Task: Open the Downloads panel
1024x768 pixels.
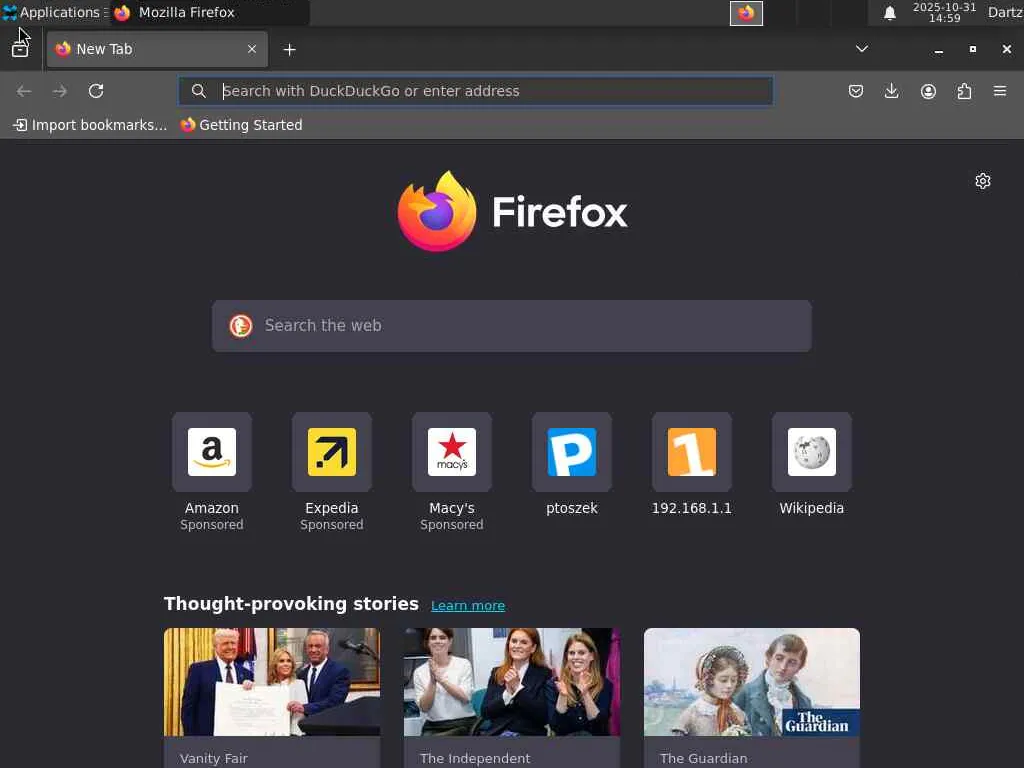Action: click(891, 91)
